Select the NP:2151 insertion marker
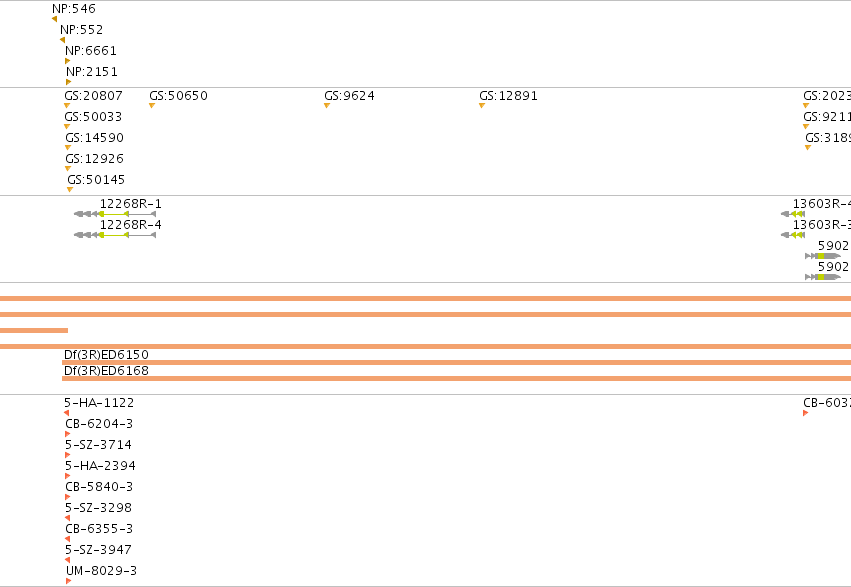Viewport: 851px width, 587px height. pyautogui.click(x=68, y=82)
